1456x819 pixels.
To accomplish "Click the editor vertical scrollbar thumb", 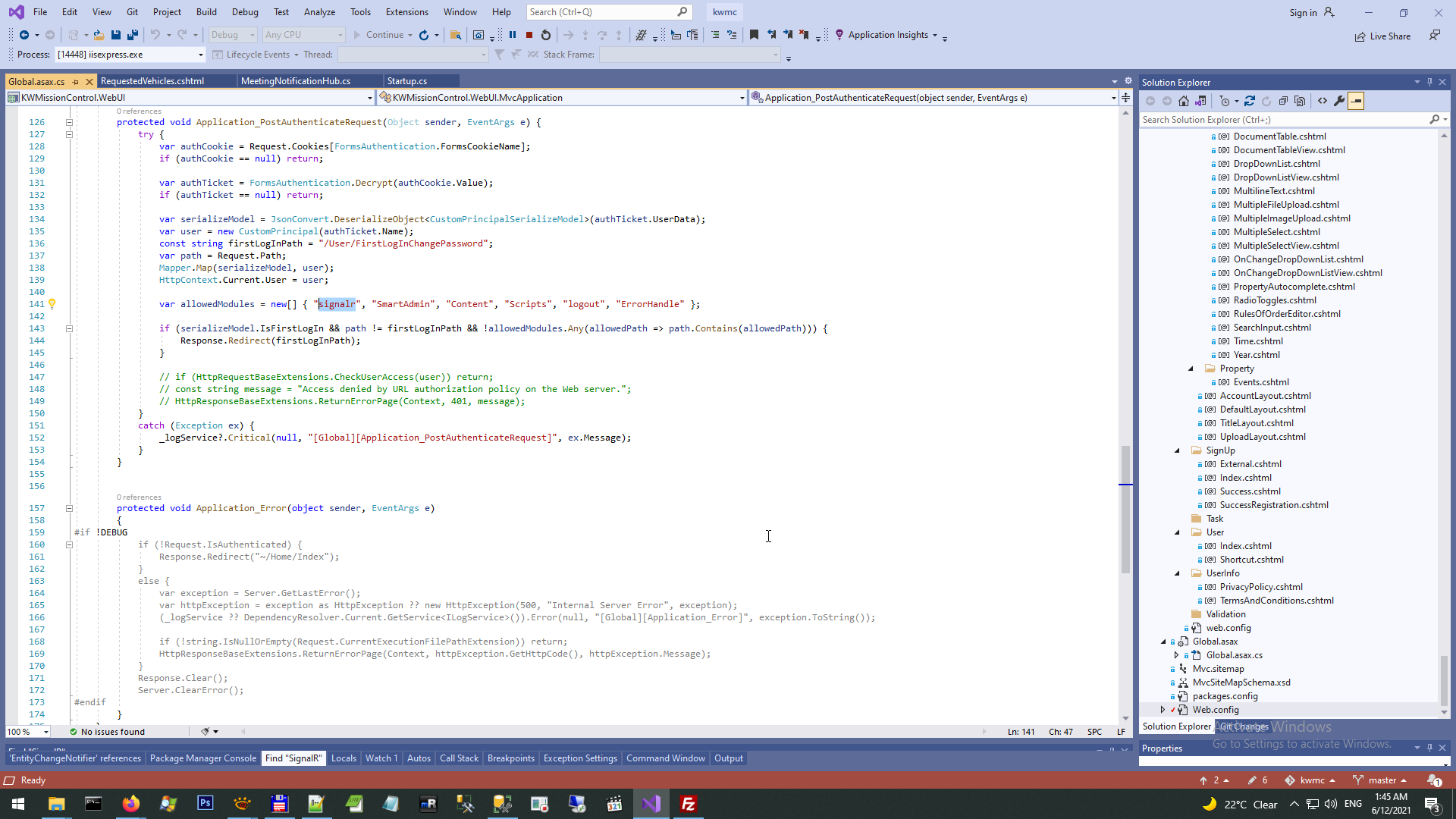I will pyautogui.click(x=1125, y=508).
